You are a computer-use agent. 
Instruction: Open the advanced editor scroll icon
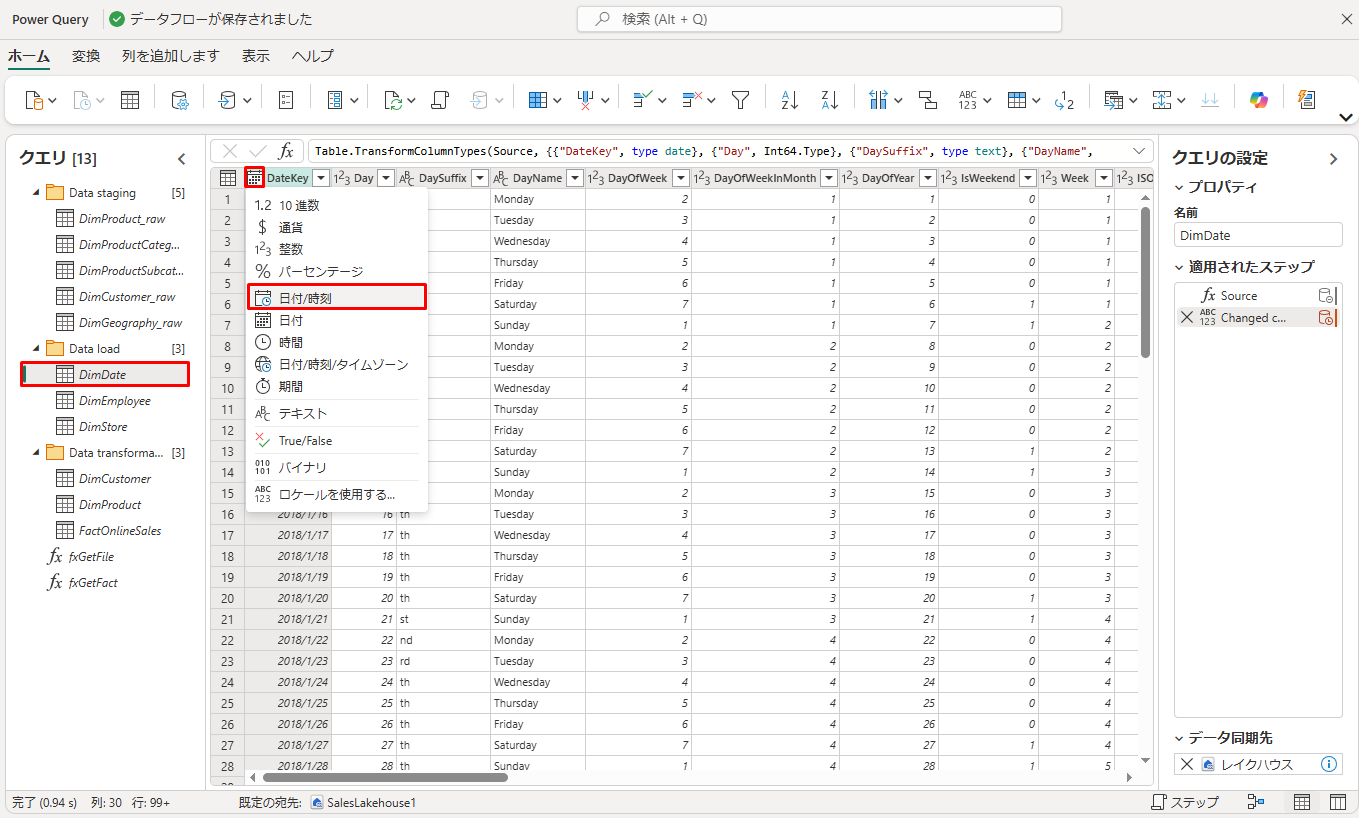pyautogui.click(x=440, y=100)
